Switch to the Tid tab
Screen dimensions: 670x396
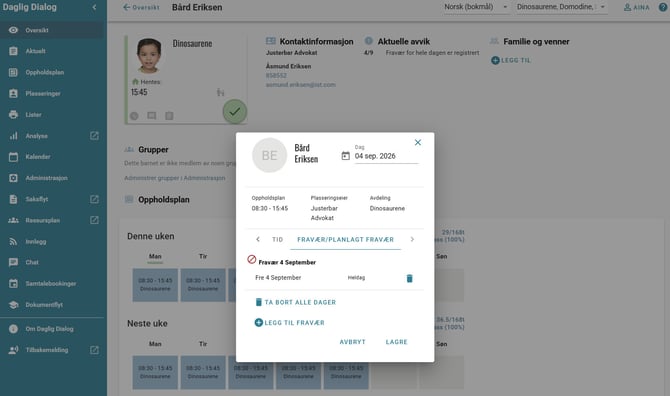[x=278, y=240]
